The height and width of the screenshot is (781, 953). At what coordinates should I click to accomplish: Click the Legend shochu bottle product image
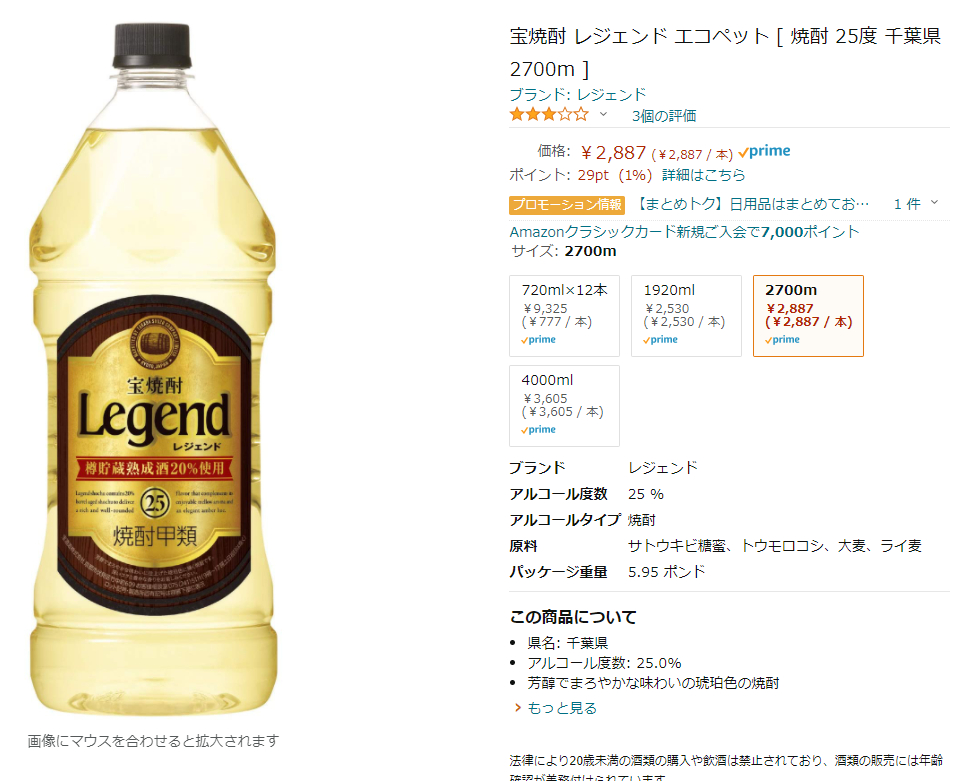click(153, 369)
